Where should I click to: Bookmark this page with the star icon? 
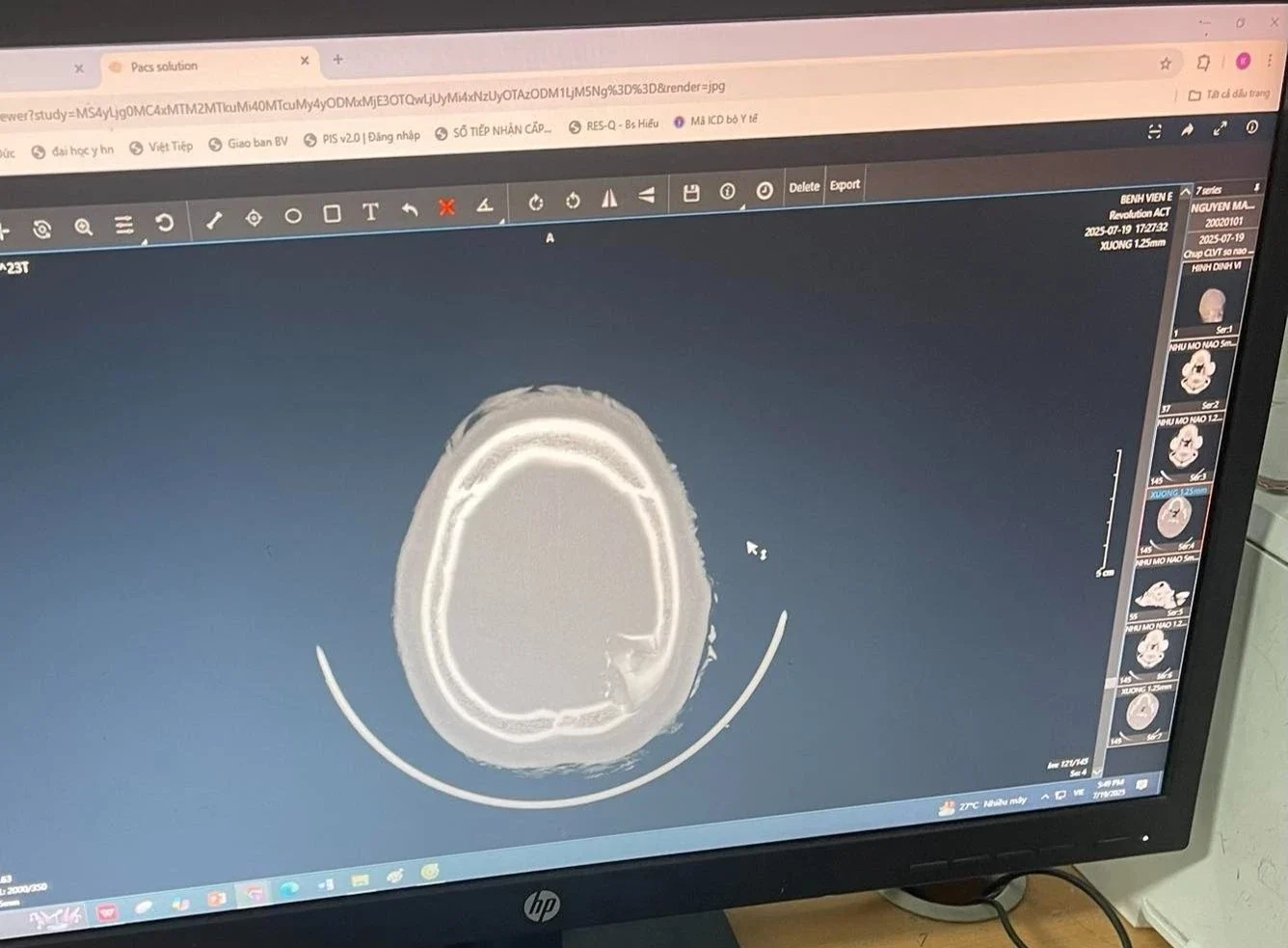(1165, 64)
